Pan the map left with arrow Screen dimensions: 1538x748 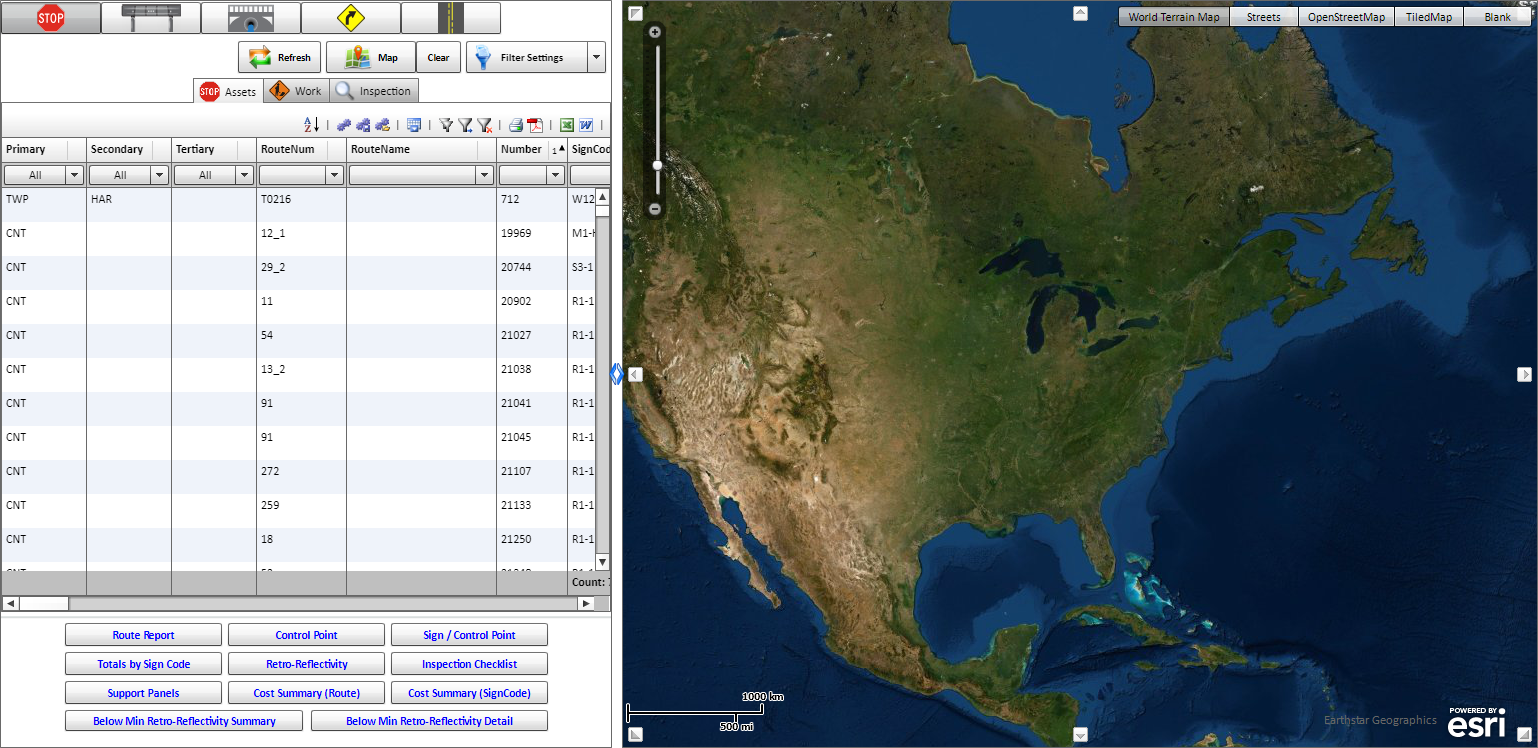tap(635, 374)
